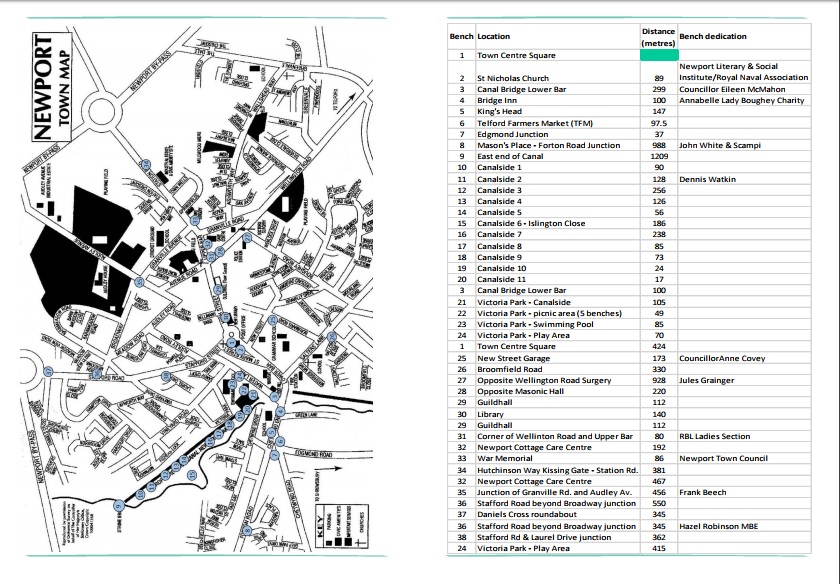Screen dimensions: 840x584
Task: Click bench number 38 in Bench column
Action: click(x=462, y=537)
